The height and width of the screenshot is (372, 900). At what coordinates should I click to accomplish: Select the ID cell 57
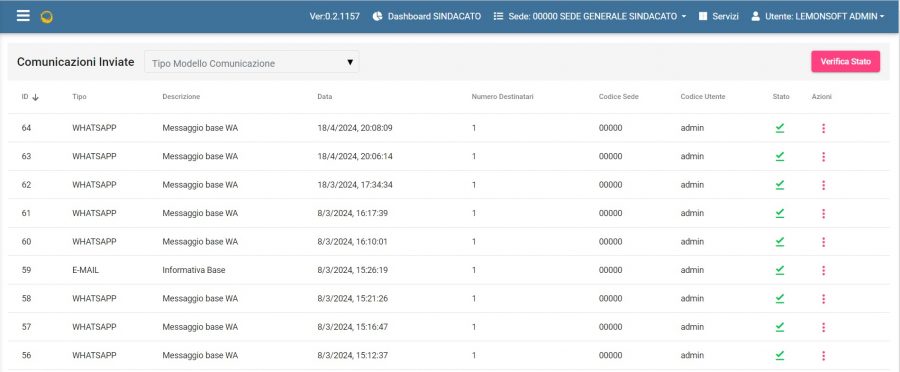[x=26, y=327]
